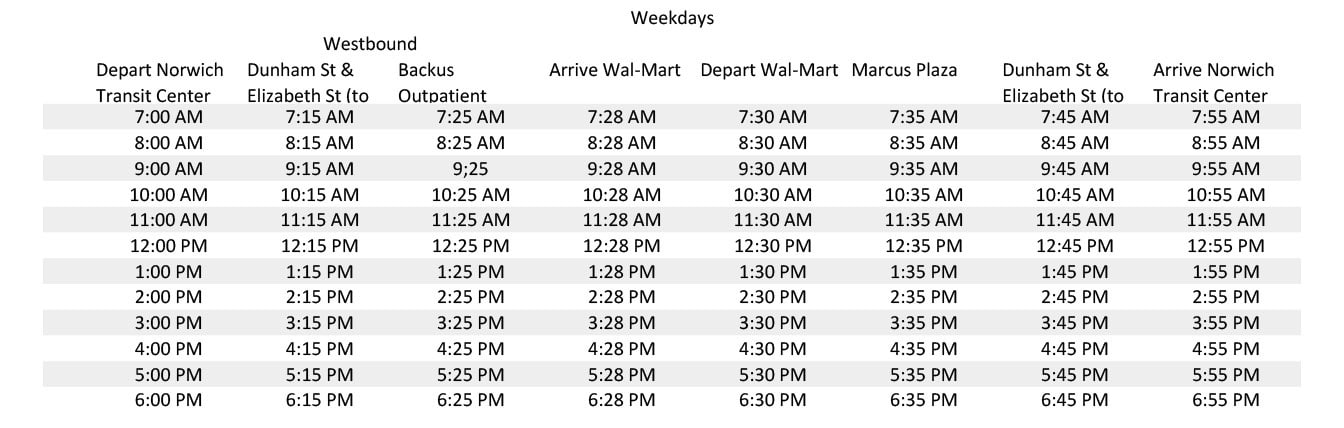Select the 9;25 Backus Outpatient entry
Image resolution: width=1344 pixels, height=428 pixels.
470,169
